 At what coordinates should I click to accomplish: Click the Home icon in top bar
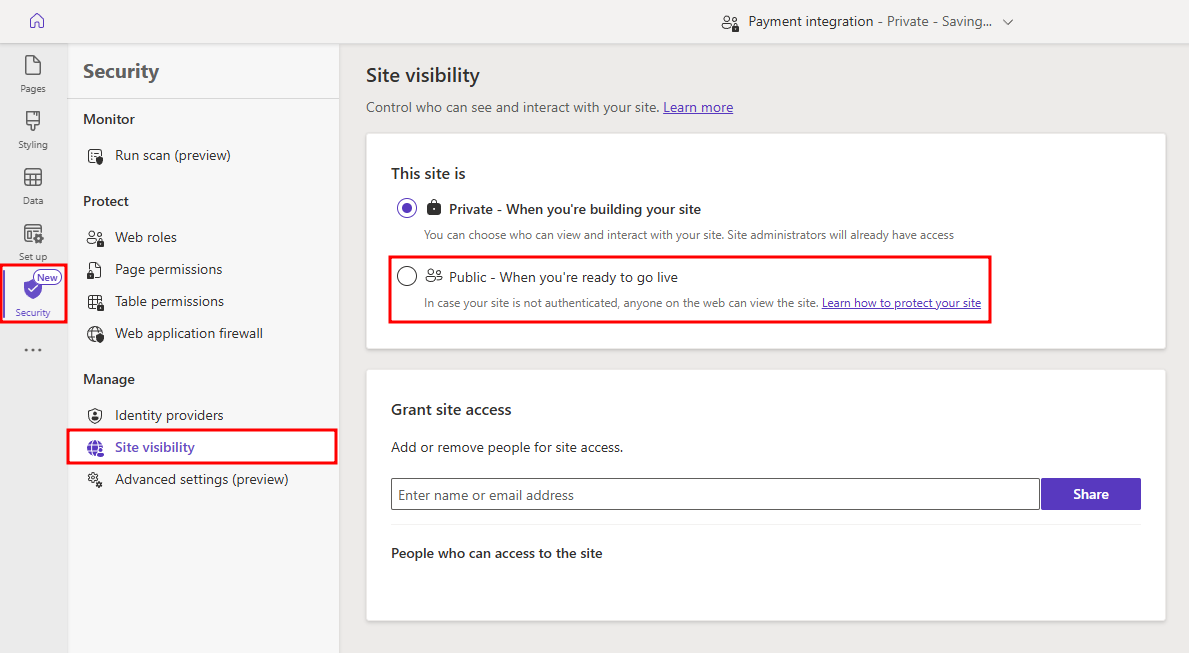[x=37, y=21]
